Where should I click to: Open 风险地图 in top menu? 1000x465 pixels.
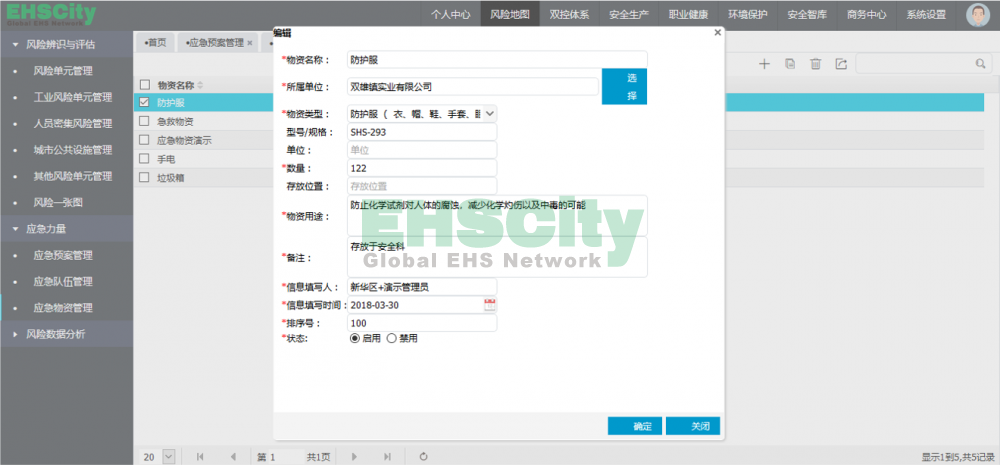point(510,15)
